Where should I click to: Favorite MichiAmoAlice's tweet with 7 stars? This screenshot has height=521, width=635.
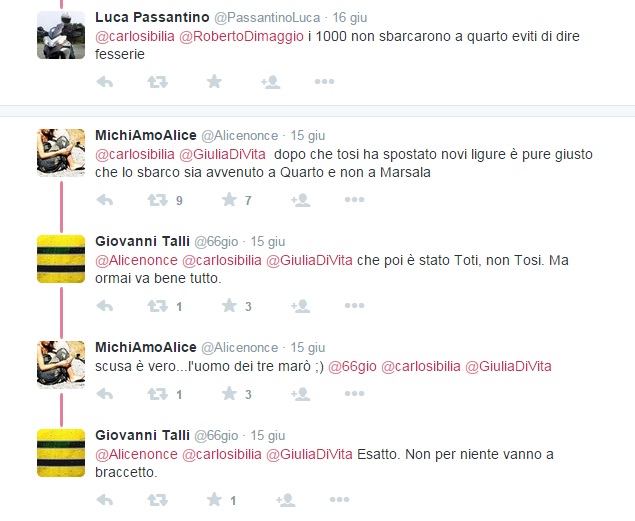click(x=229, y=200)
